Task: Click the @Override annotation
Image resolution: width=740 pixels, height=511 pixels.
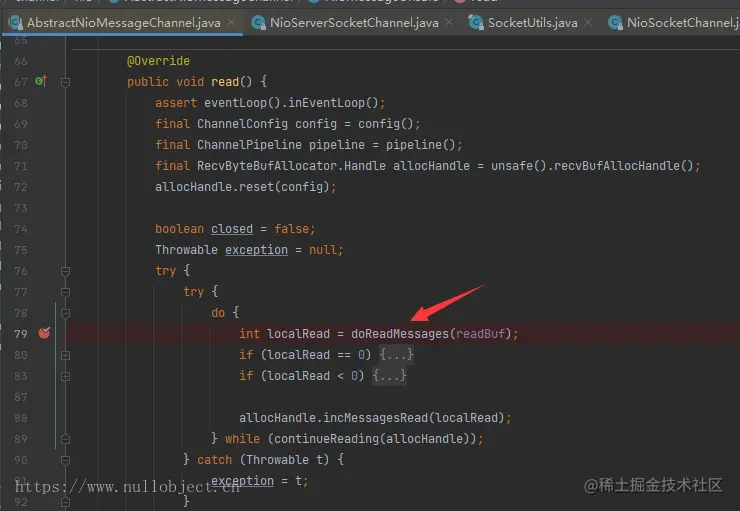Action: click(159, 61)
